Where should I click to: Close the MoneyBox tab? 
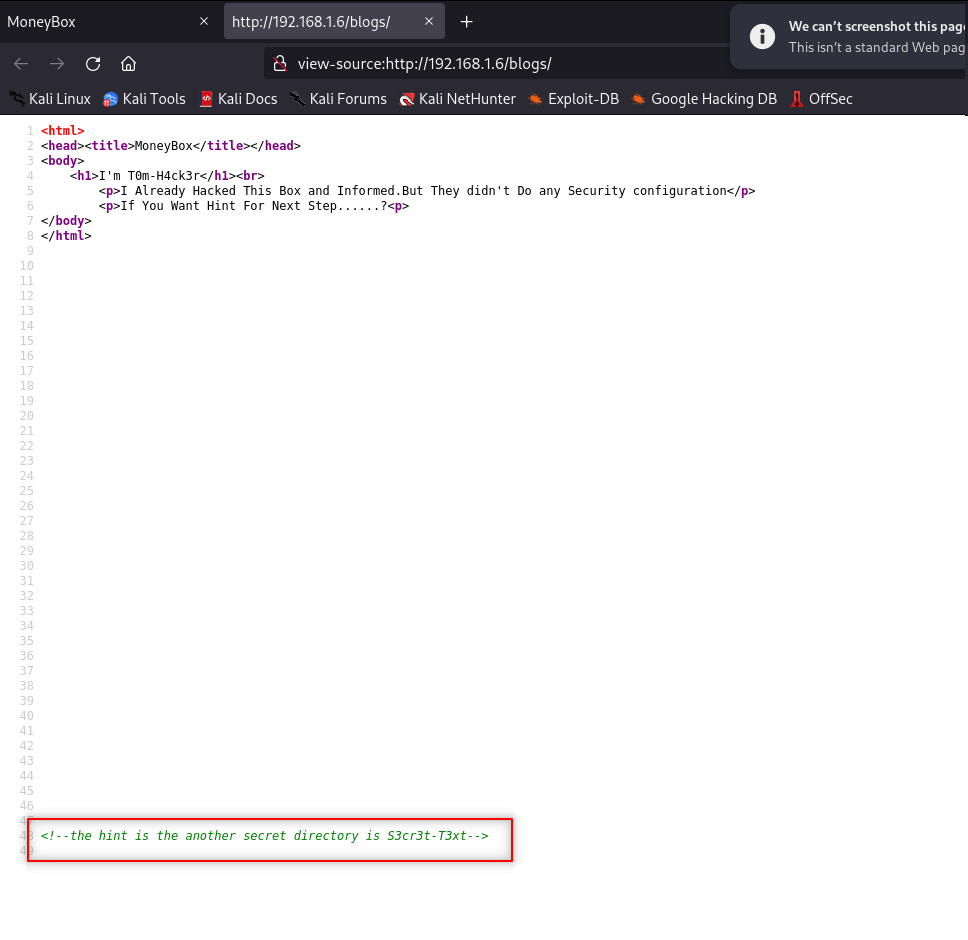204,22
